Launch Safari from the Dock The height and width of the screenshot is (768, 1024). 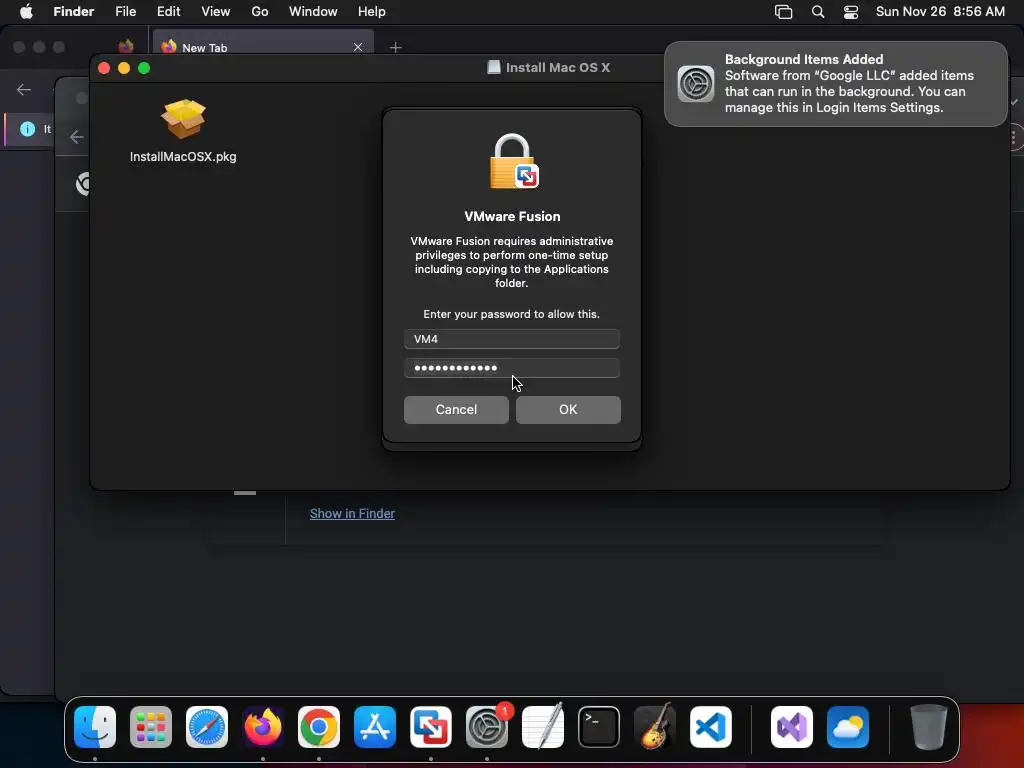click(207, 726)
